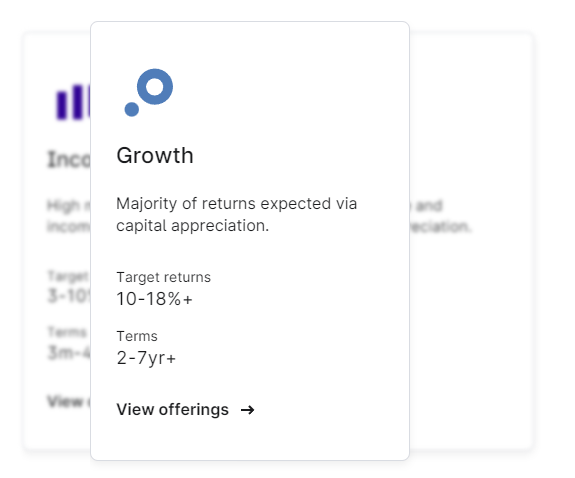
Task: Click the Target returns label on Growth card
Action: pyautogui.click(x=164, y=277)
